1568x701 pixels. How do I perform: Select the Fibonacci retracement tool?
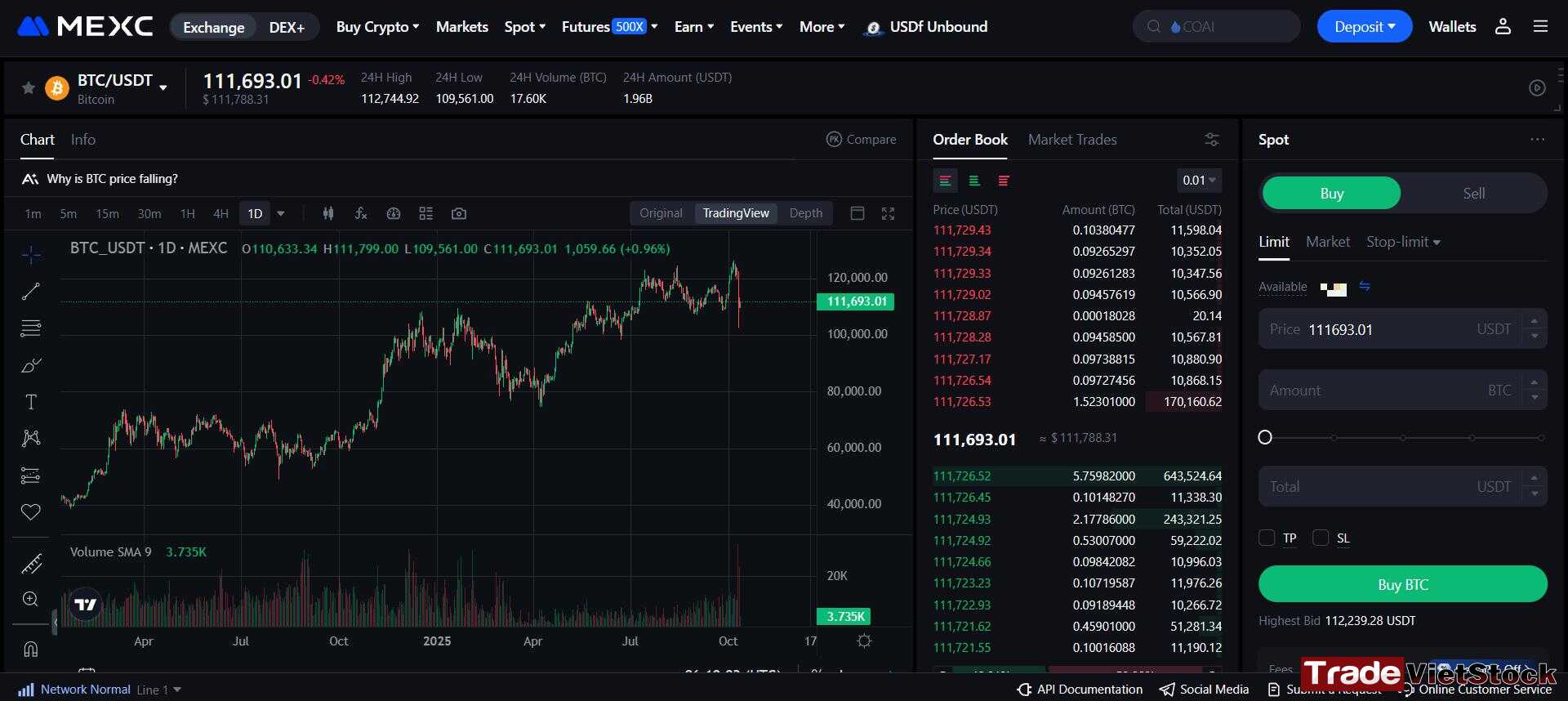[x=31, y=328]
